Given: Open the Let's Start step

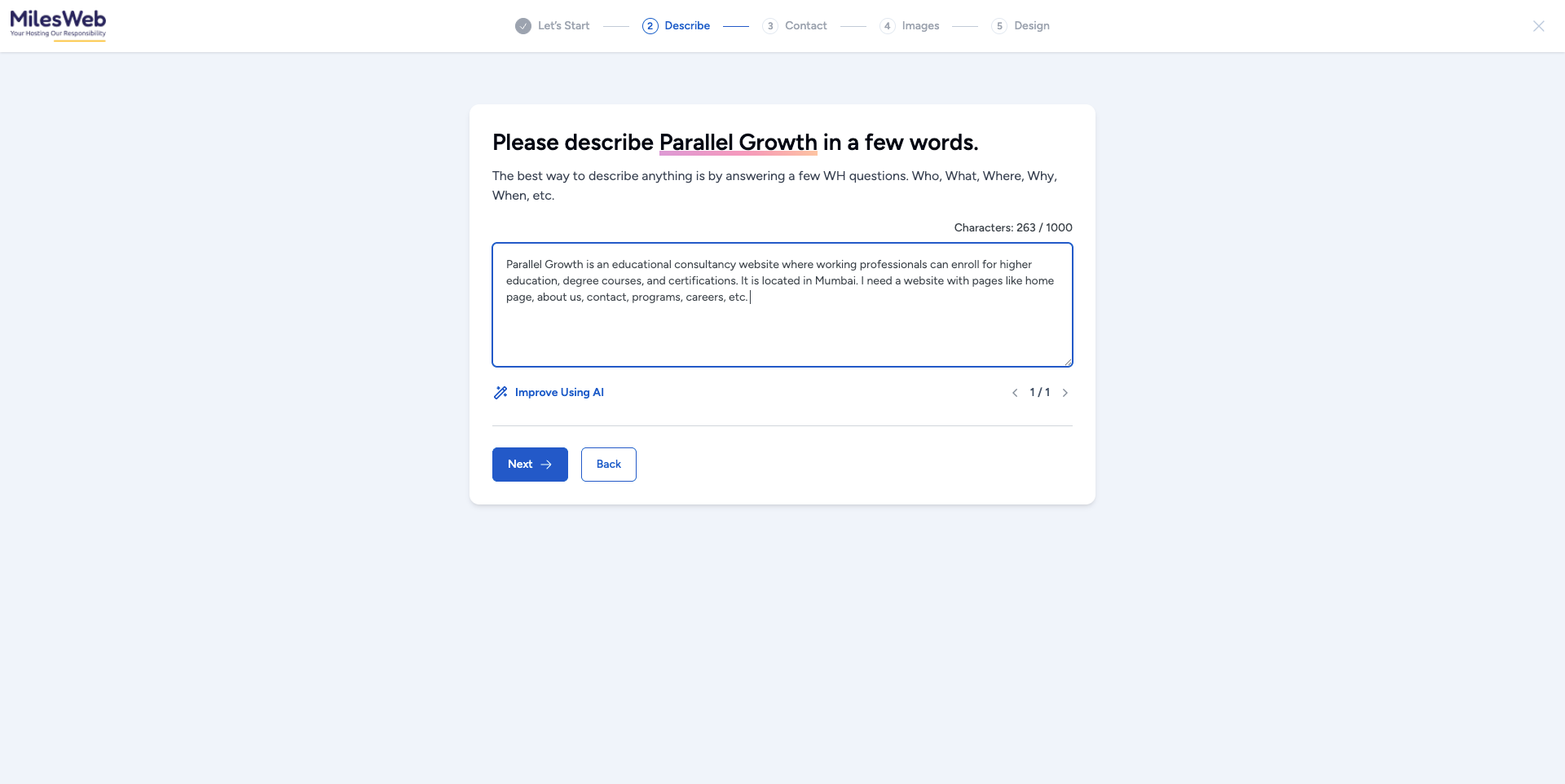Looking at the screenshot, I should coord(563,26).
